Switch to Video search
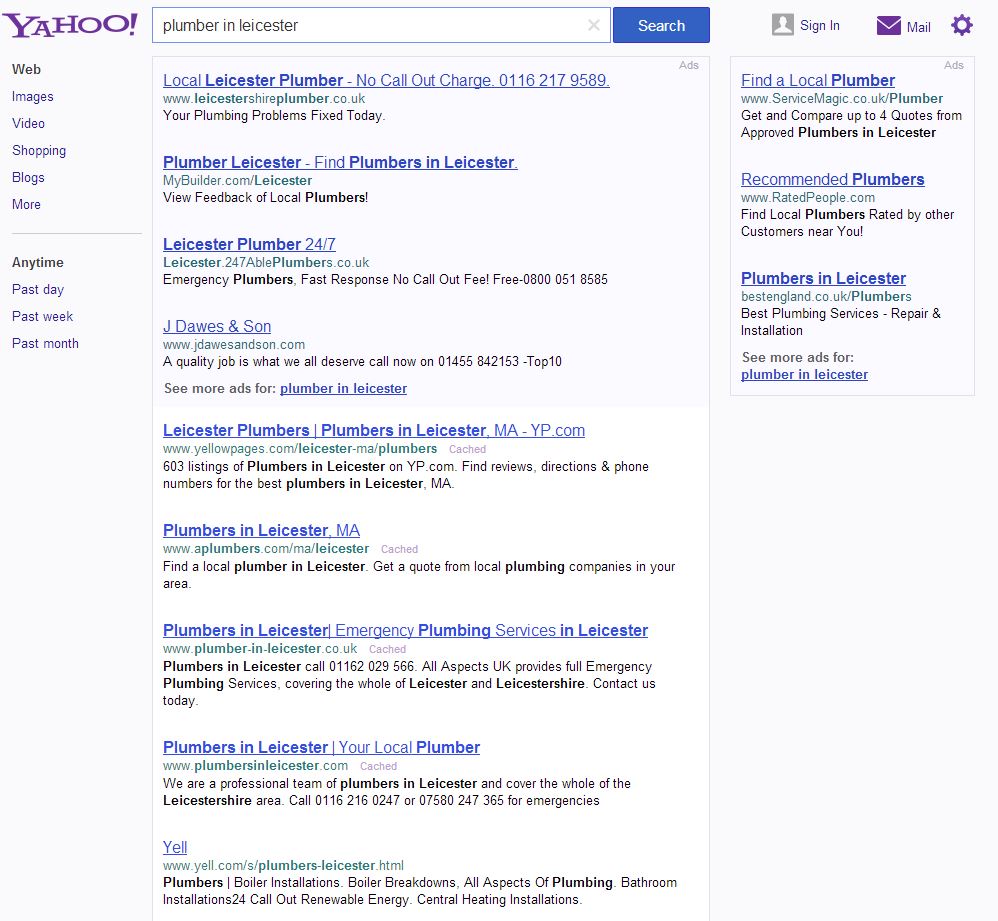 [28, 124]
